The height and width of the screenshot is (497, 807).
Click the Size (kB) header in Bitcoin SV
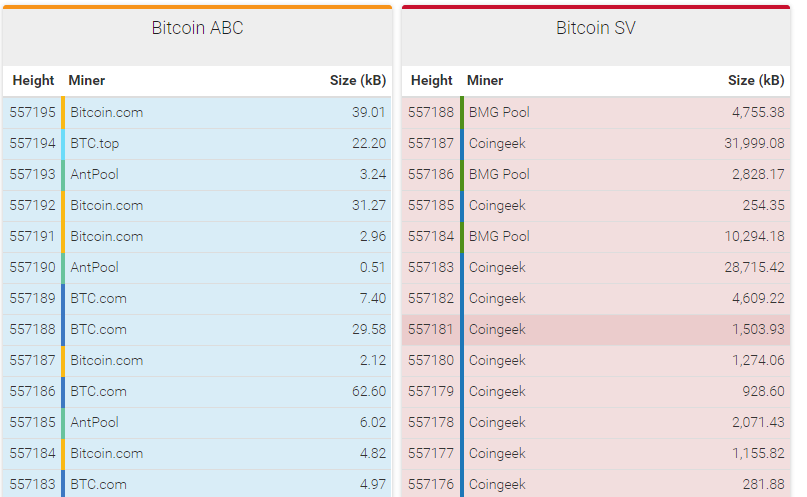coord(756,80)
